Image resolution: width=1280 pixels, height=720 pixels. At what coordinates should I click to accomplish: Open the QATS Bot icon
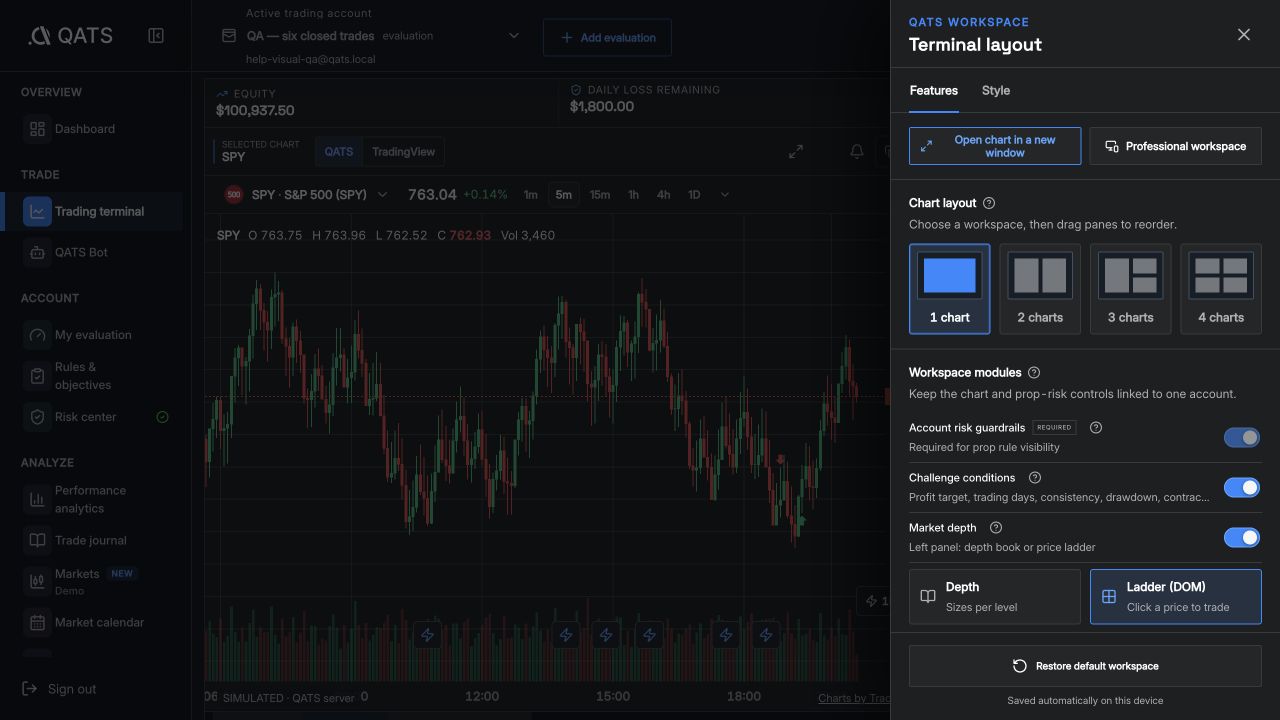coord(37,252)
